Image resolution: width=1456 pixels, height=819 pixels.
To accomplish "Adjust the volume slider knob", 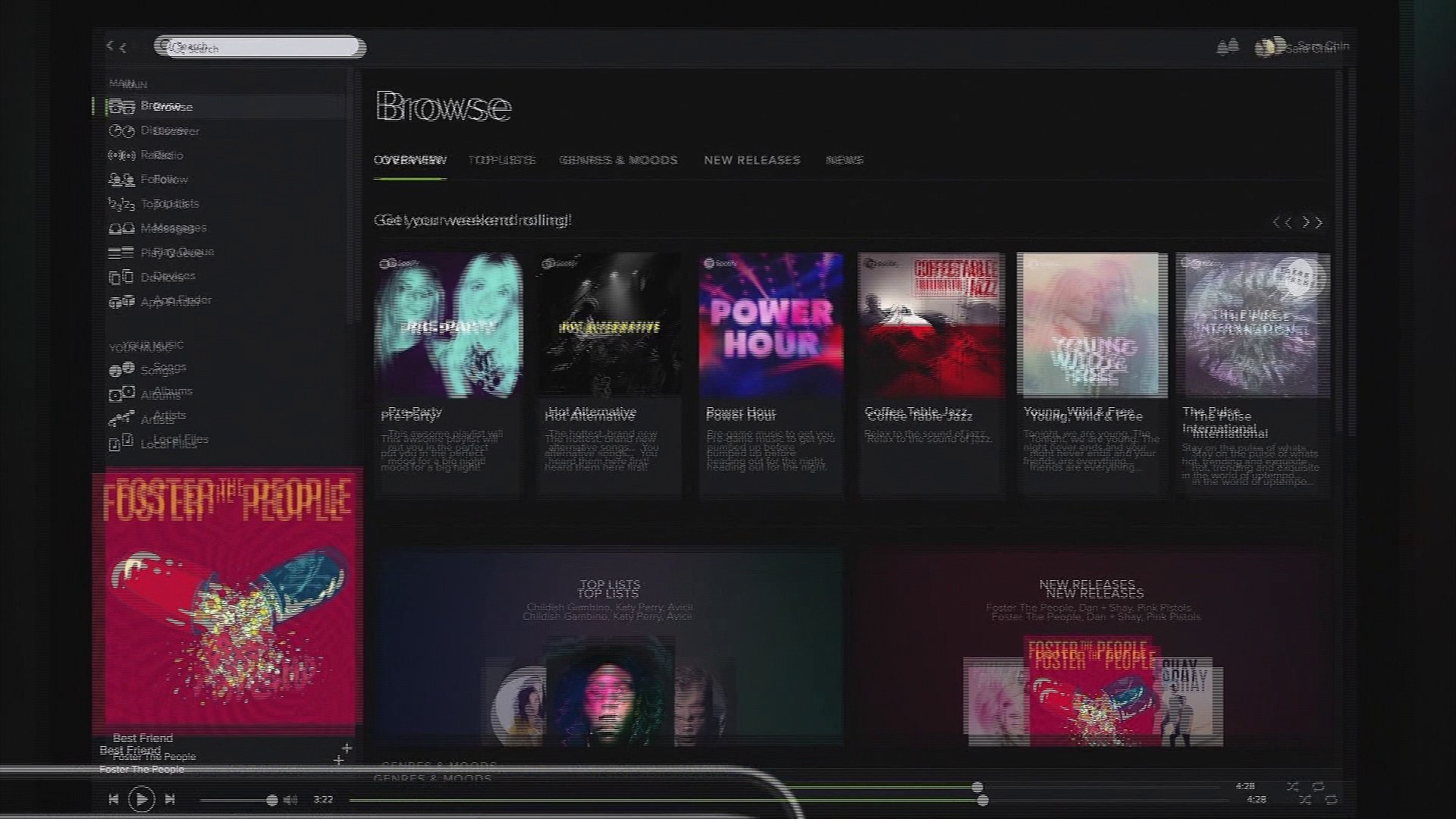I will click(272, 800).
